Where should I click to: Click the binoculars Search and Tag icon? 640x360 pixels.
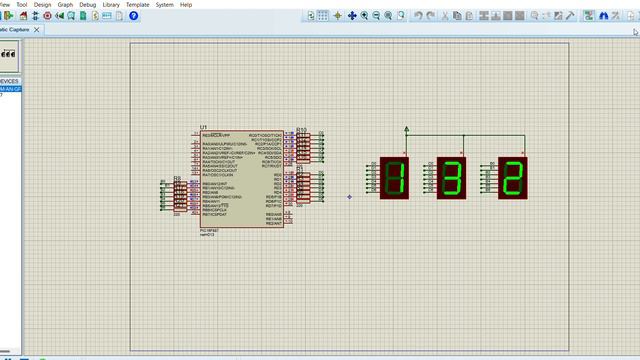[604, 16]
